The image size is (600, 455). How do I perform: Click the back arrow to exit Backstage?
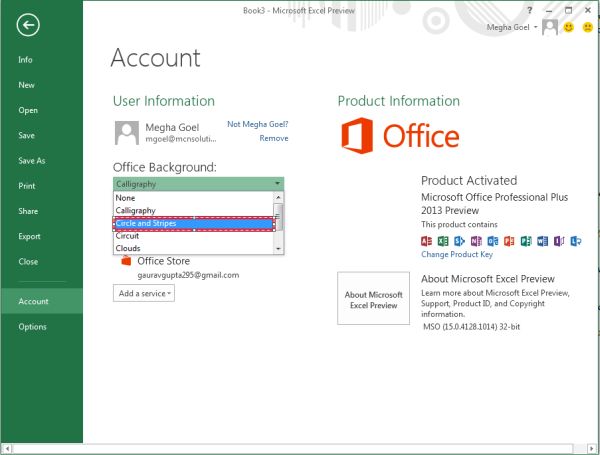[28, 25]
